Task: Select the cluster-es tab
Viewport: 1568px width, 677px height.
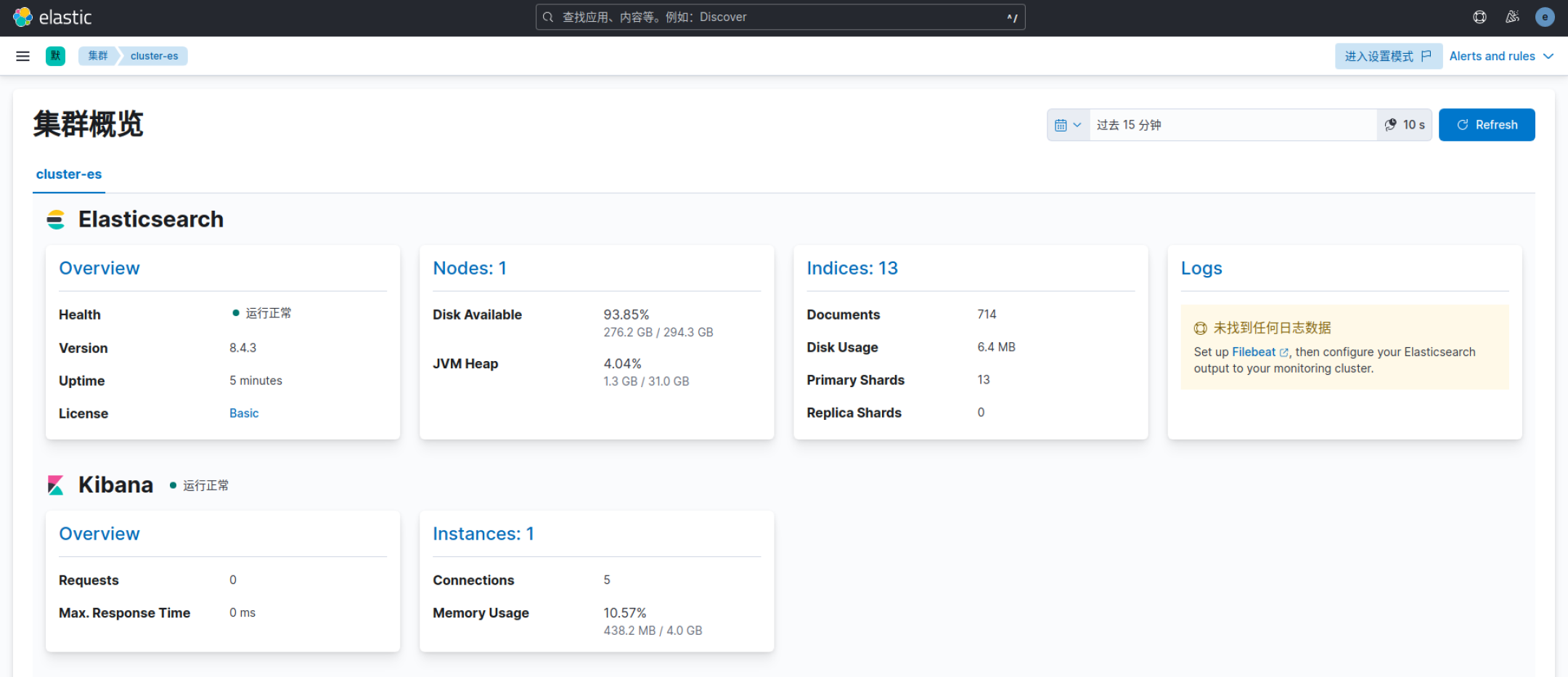Action: (x=69, y=174)
